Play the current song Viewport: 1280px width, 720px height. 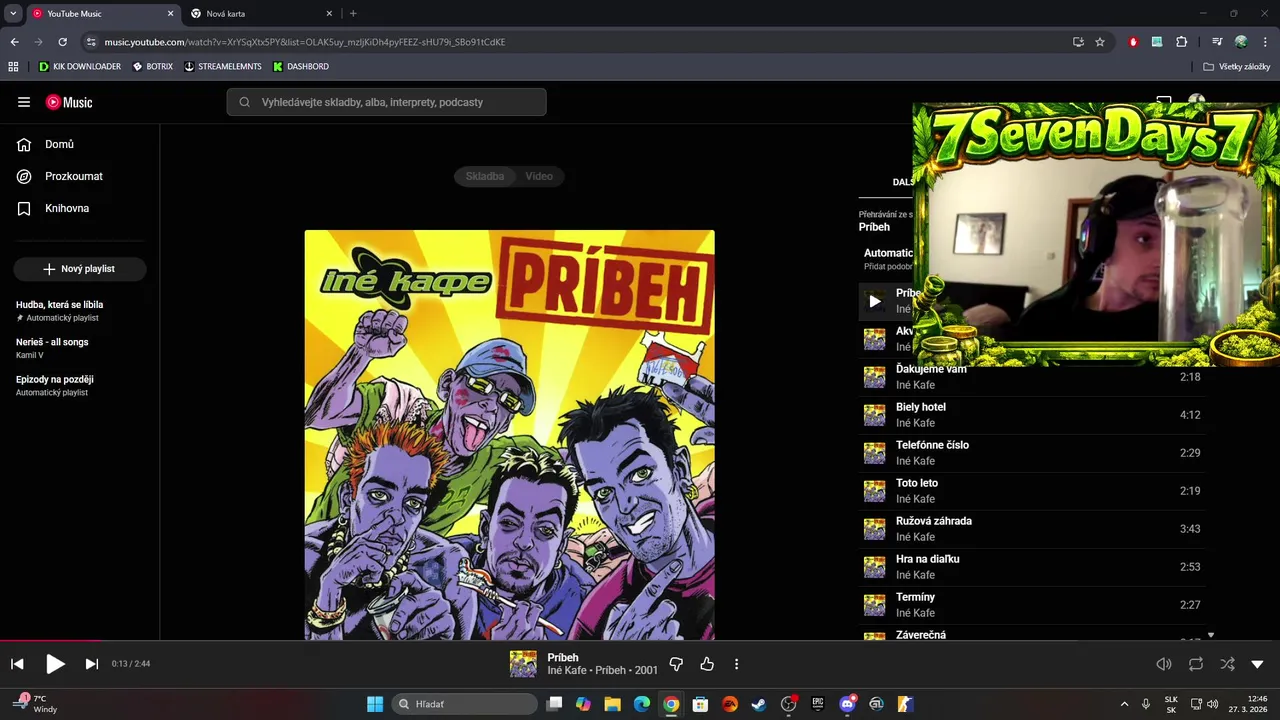click(x=55, y=664)
